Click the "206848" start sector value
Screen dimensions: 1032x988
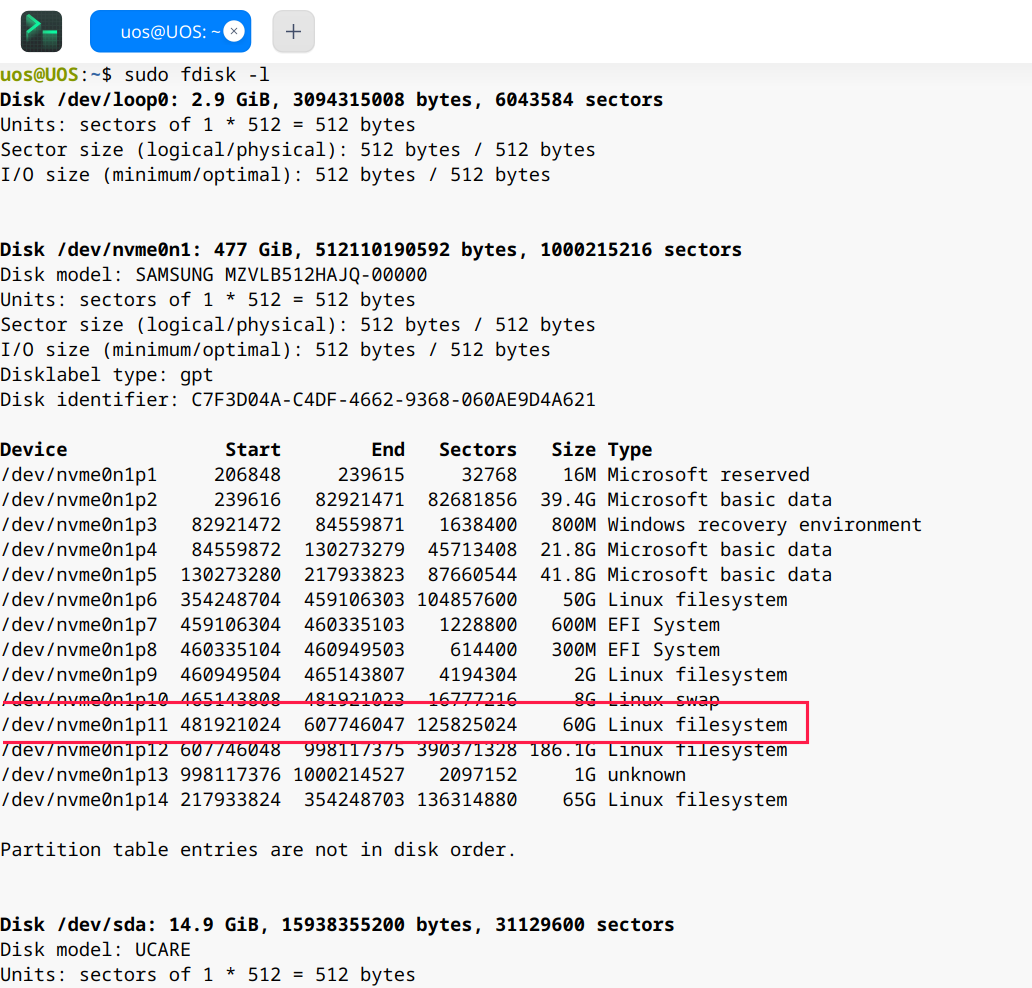point(247,475)
